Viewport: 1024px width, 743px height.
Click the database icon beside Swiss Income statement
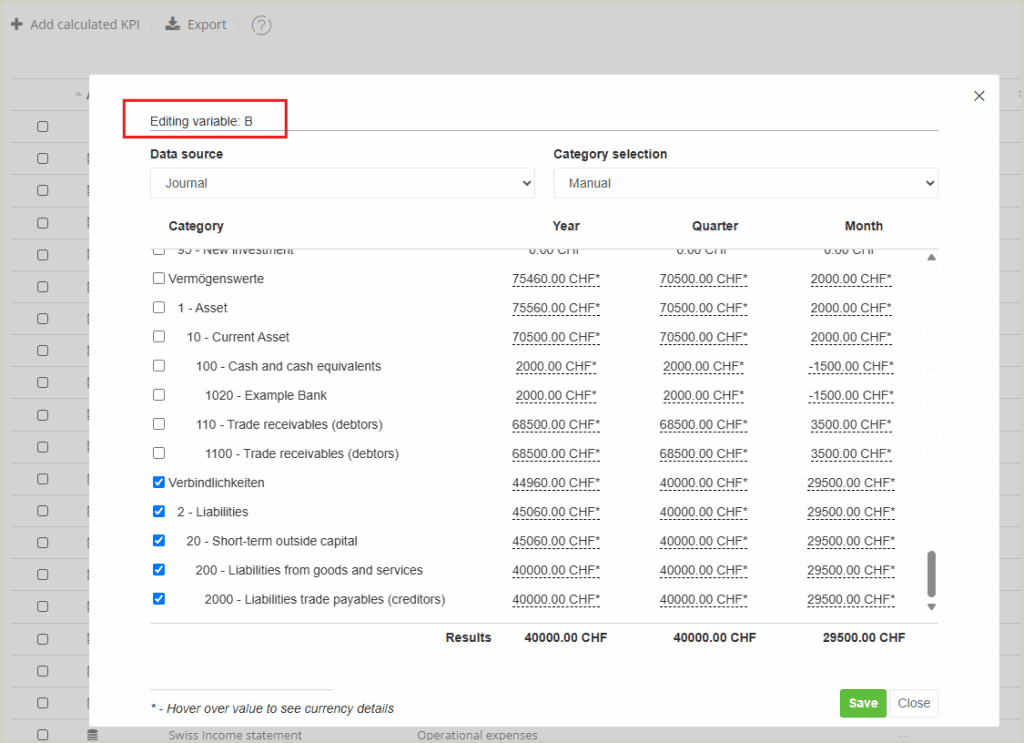pos(93,735)
